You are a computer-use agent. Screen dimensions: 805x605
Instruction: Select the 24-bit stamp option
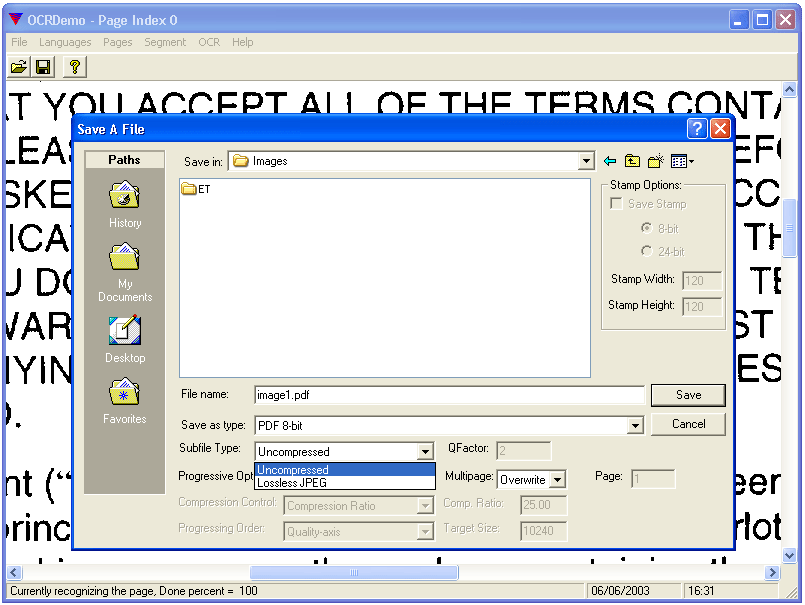point(649,250)
